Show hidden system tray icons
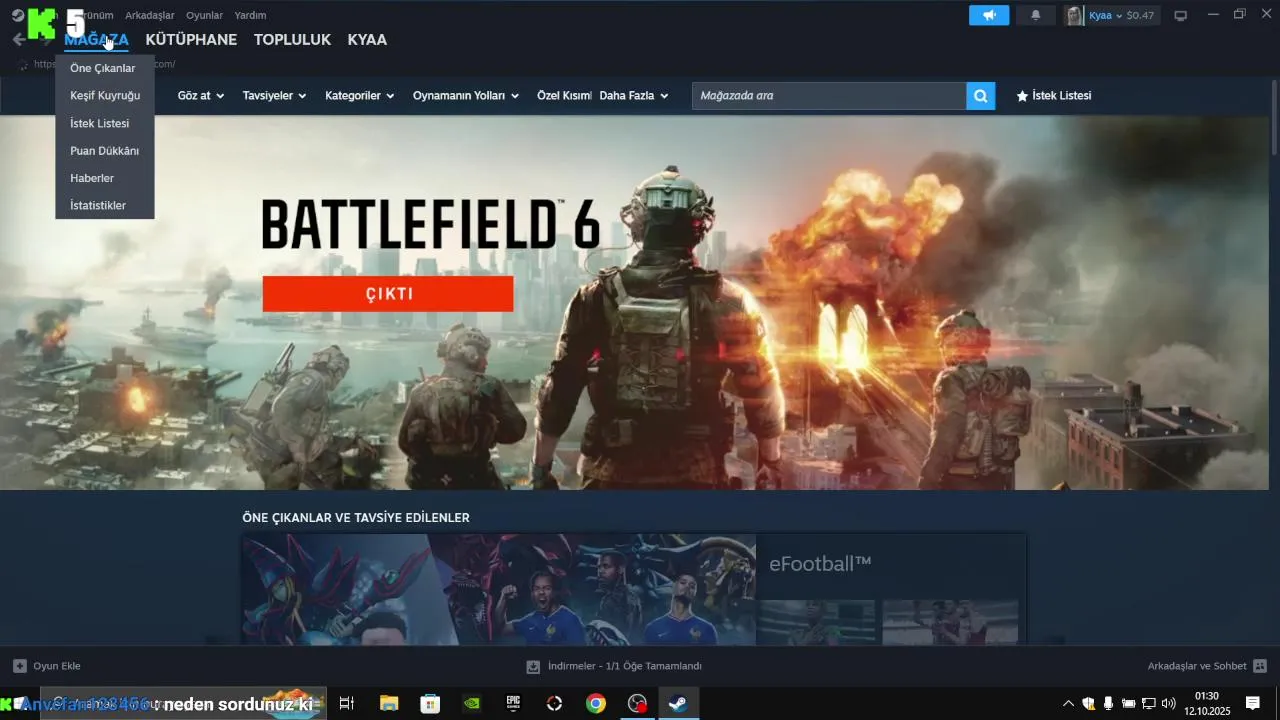This screenshot has width=1280, height=720. (1068, 704)
